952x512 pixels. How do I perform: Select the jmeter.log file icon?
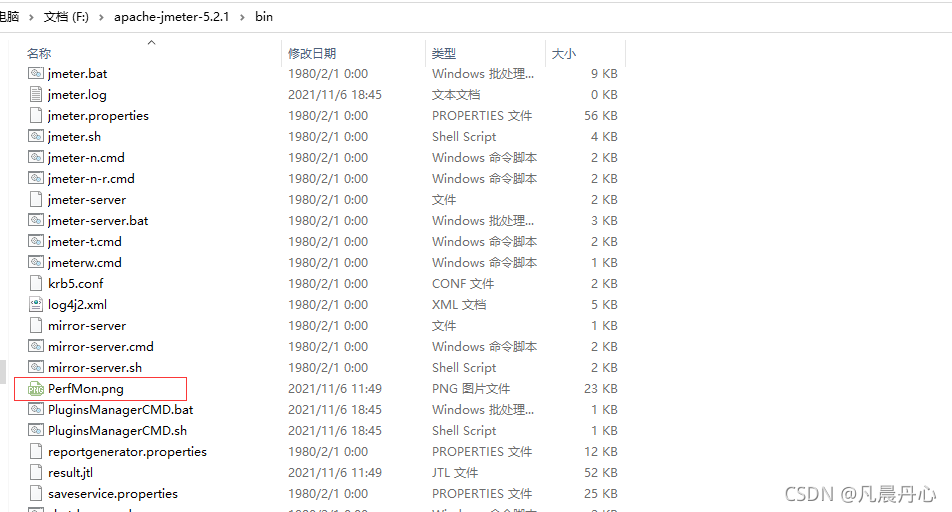pyautogui.click(x=36, y=94)
